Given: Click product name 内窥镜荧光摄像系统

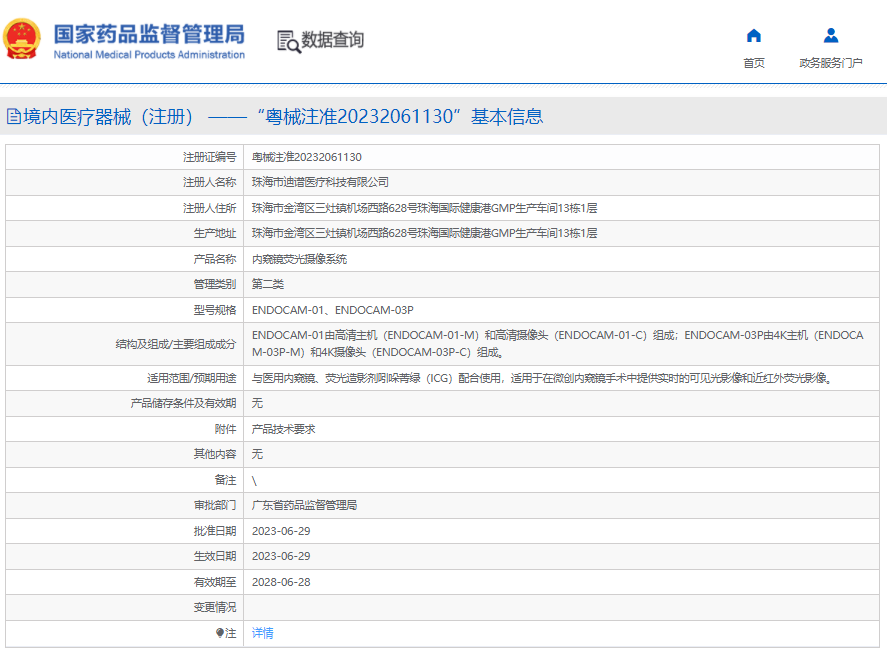Looking at the screenshot, I should click(299, 258).
